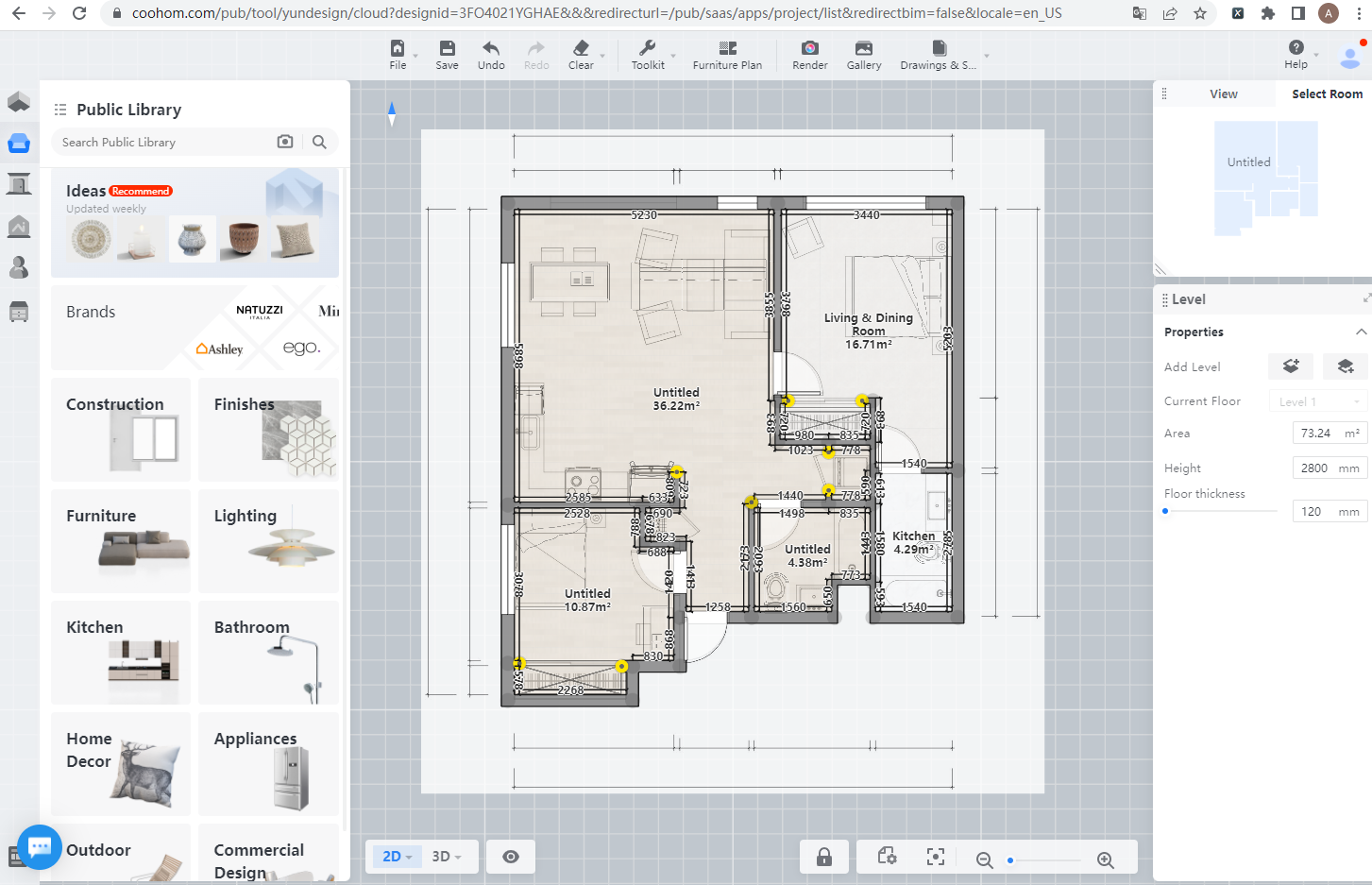1372x885 pixels.
Task: Click the Save icon in toolbar
Action: (x=447, y=49)
